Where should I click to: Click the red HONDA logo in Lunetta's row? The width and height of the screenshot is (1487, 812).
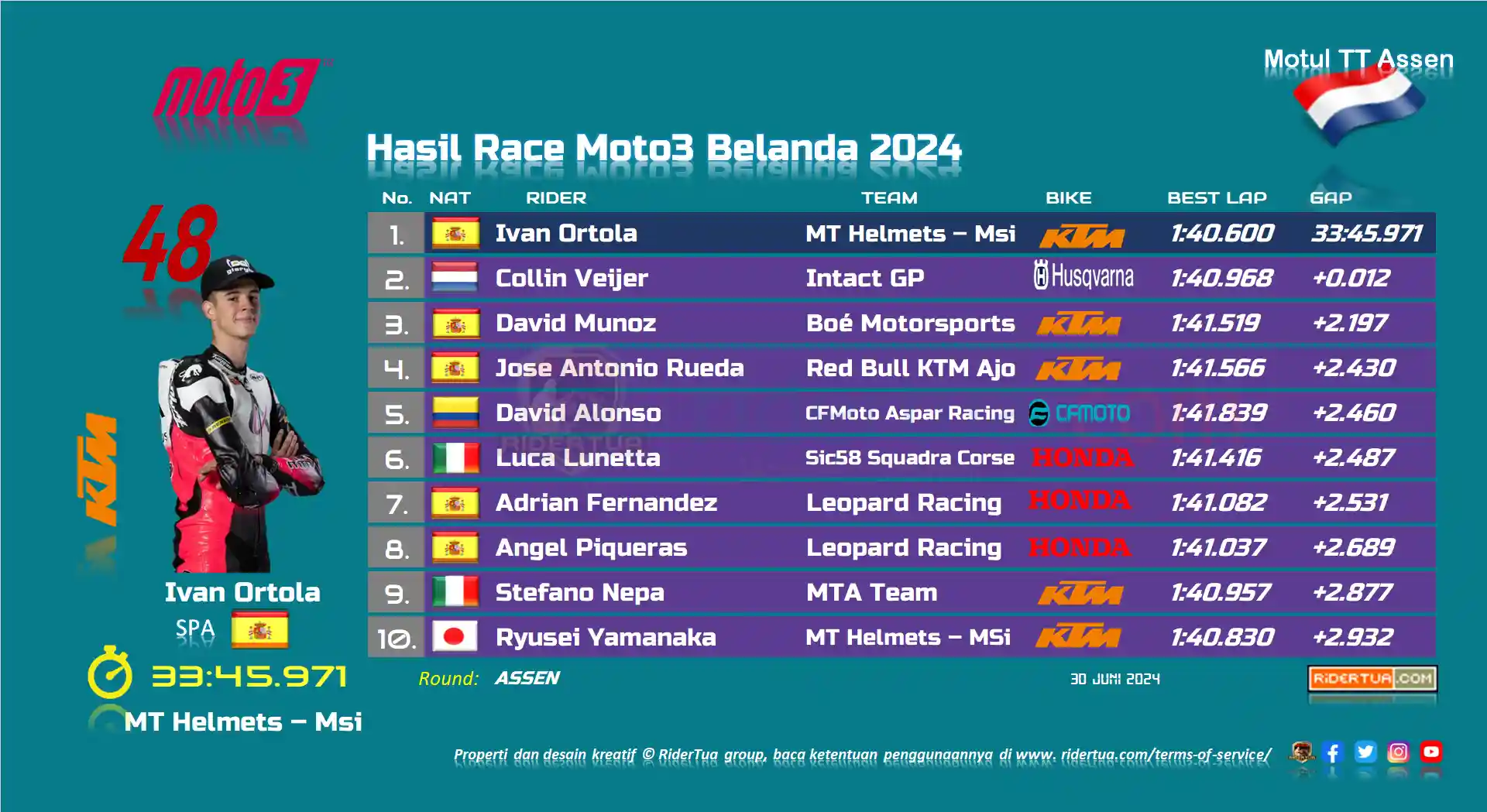click(1082, 457)
